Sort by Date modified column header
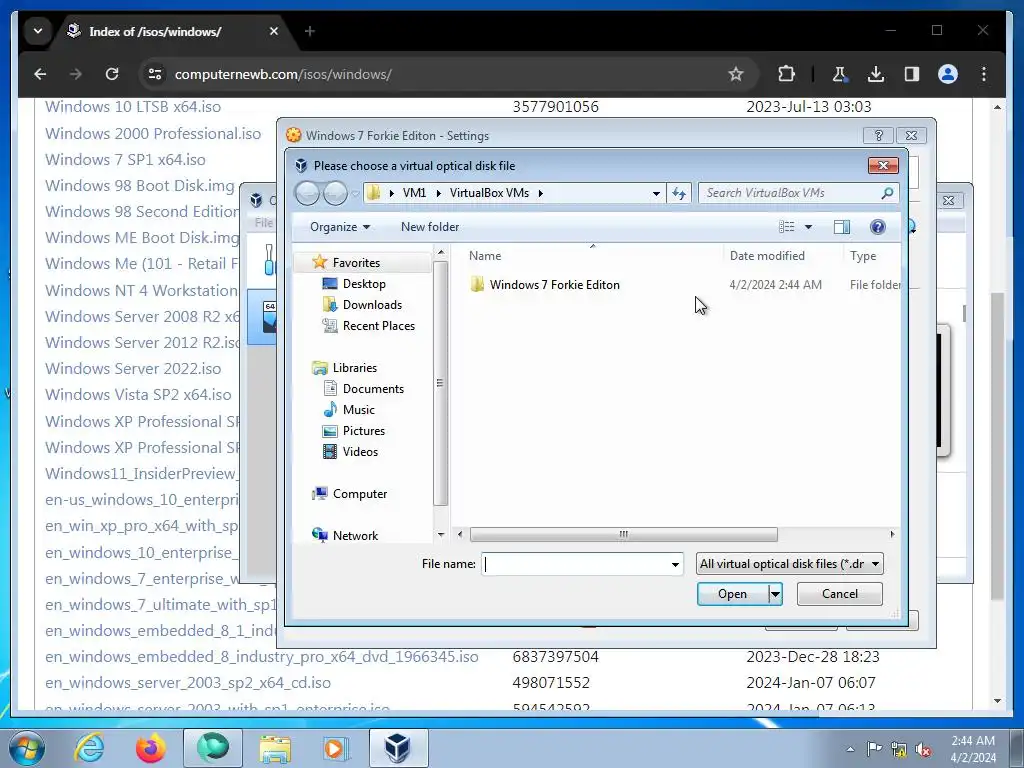Screen dimensions: 1024x768 click(767, 256)
